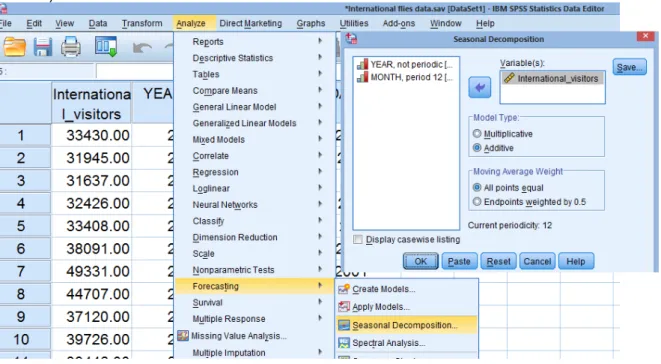Viewport: 661px width, 364px height.
Task: Choose All points equal weighting
Action: [x=477, y=188]
